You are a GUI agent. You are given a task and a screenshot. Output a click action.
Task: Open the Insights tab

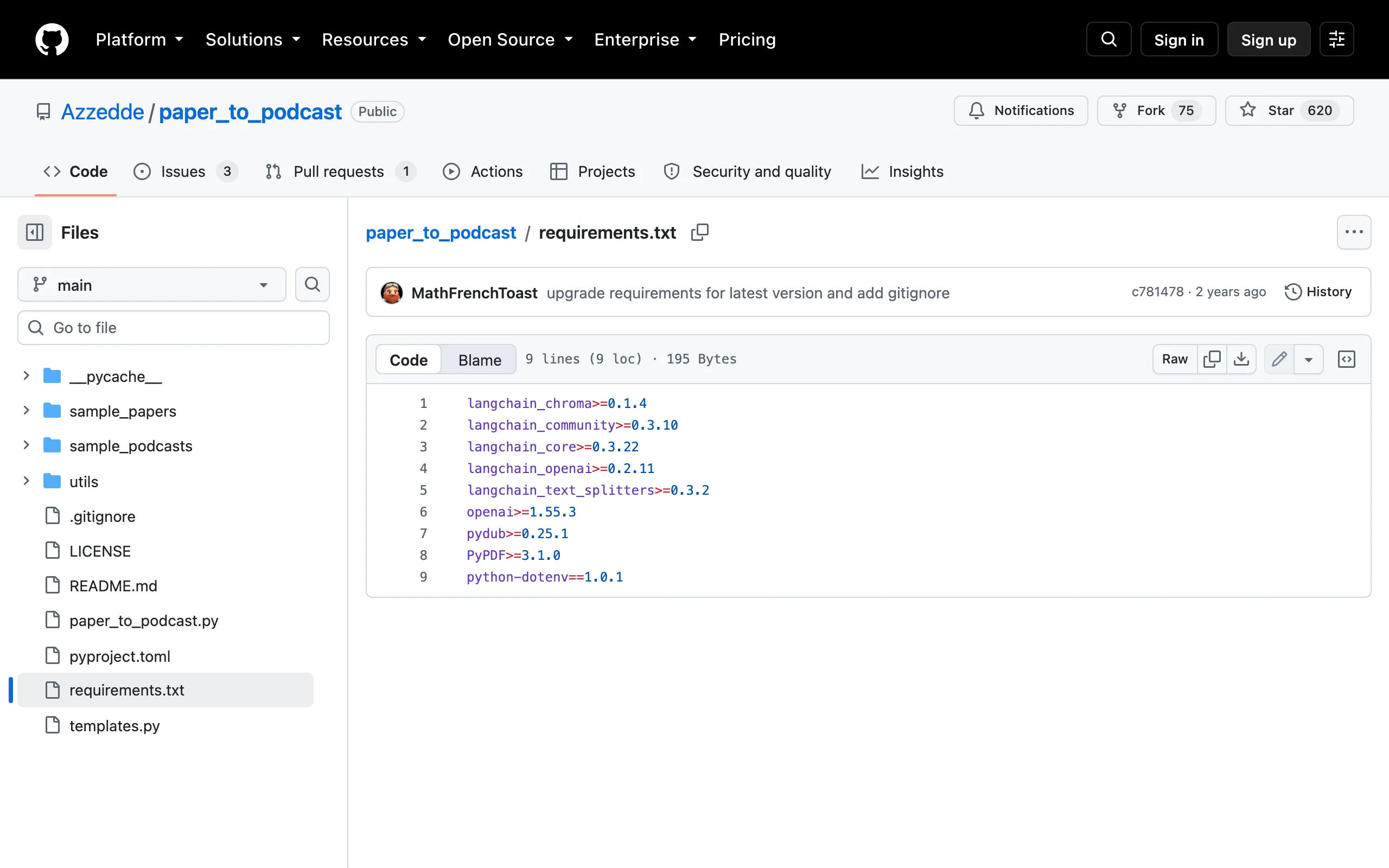[902, 171]
